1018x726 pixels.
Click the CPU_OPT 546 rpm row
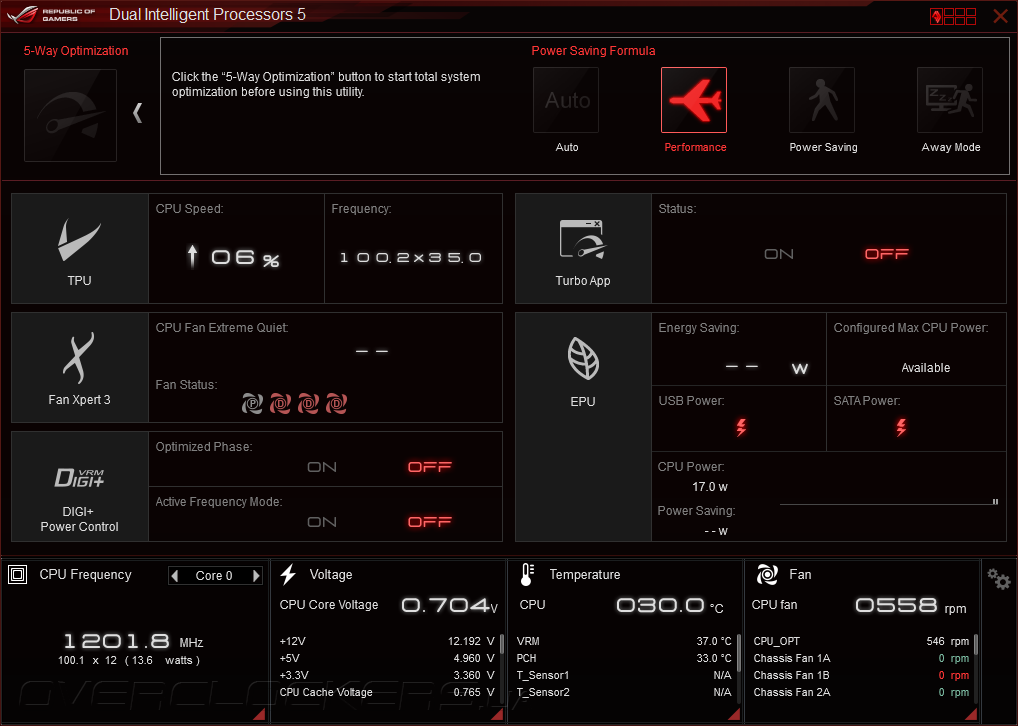[x=861, y=641]
